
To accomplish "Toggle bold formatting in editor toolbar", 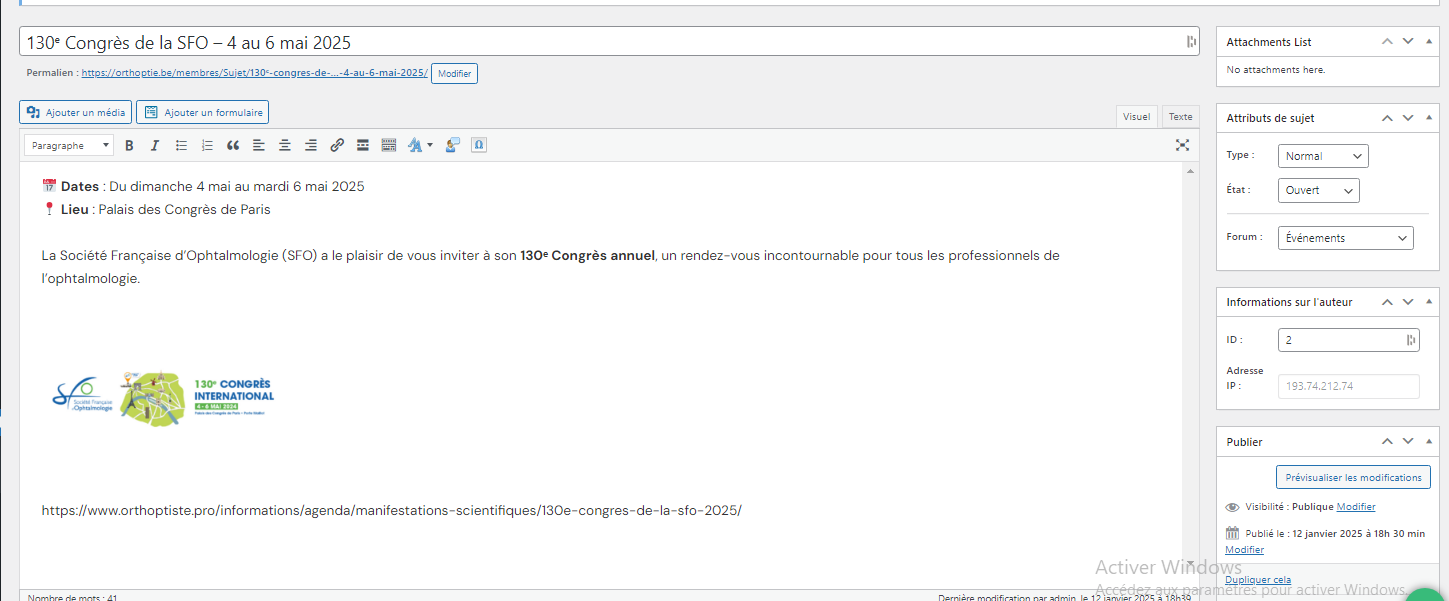I will pyautogui.click(x=129, y=146).
